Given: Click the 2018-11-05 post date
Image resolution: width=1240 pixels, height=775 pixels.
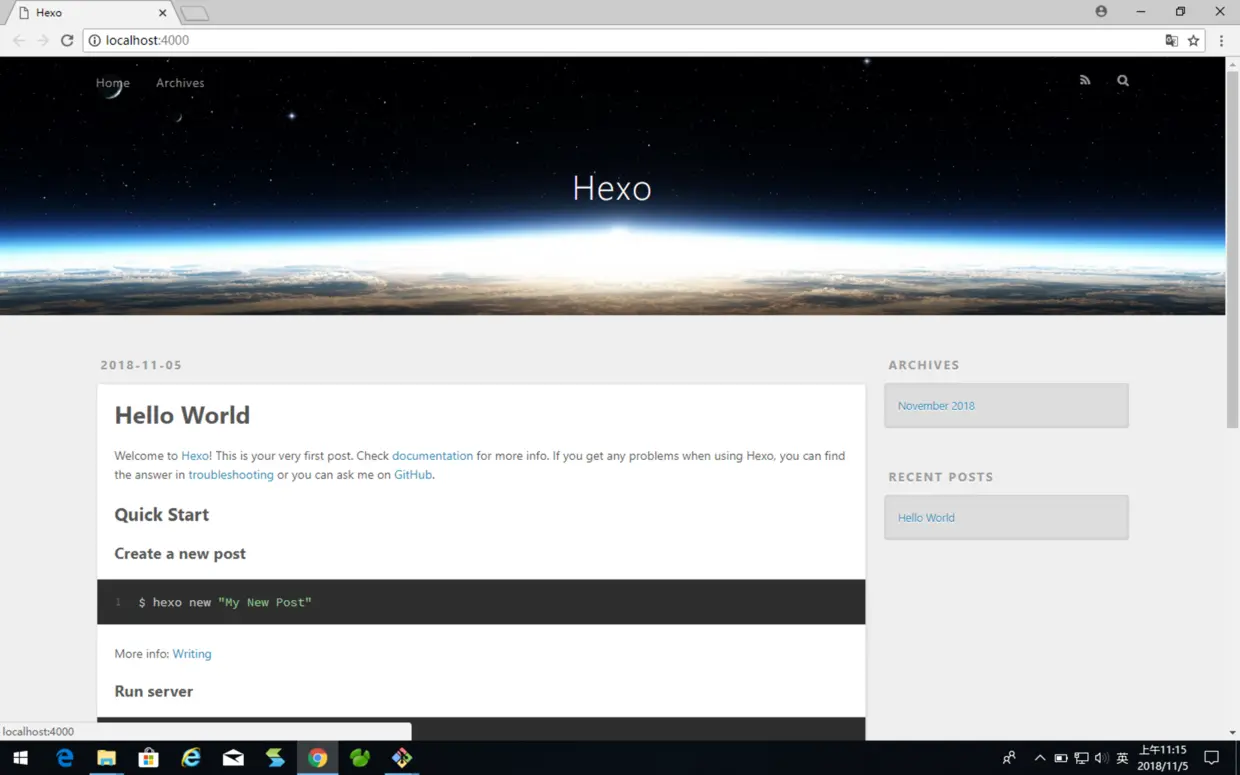Looking at the screenshot, I should (x=141, y=365).
